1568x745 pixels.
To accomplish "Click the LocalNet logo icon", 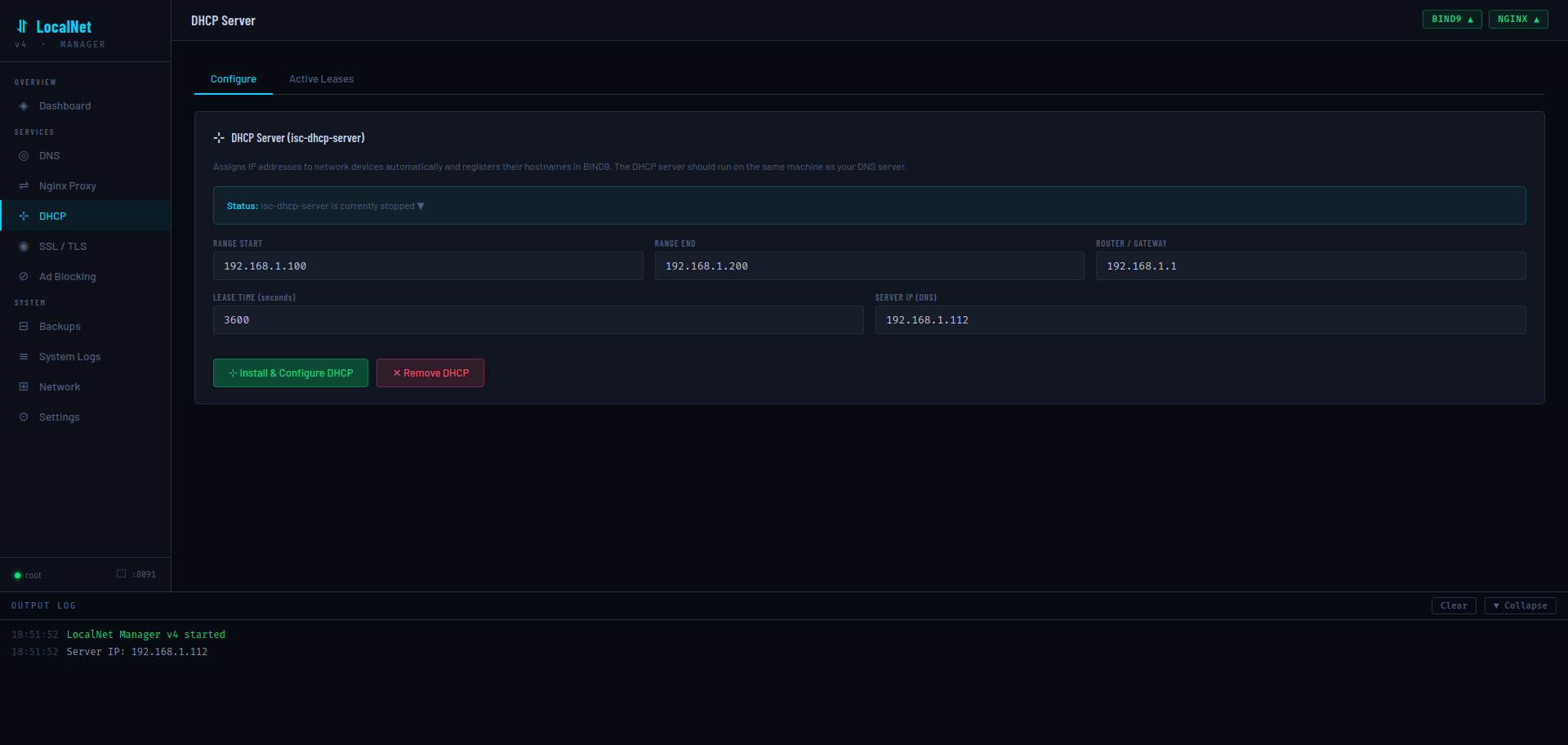I will [x=22, y=26].
